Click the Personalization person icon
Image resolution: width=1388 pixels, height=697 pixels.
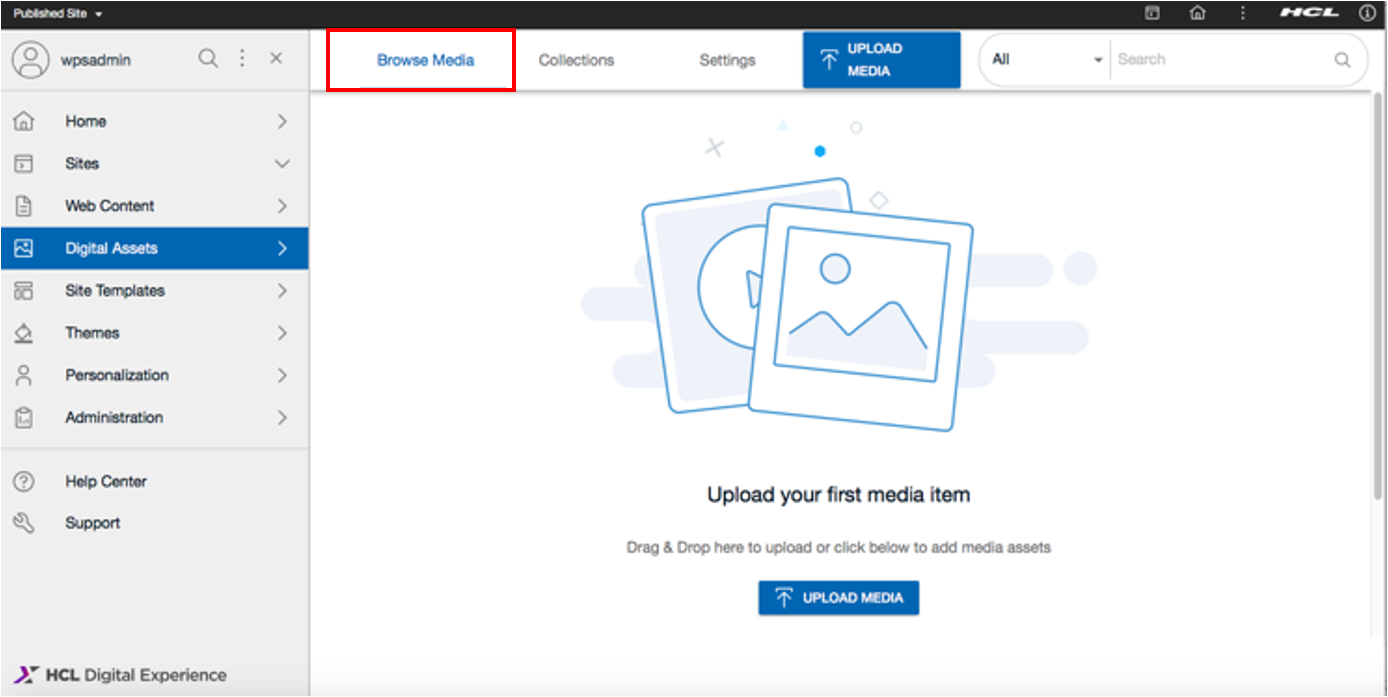(24, 375)
